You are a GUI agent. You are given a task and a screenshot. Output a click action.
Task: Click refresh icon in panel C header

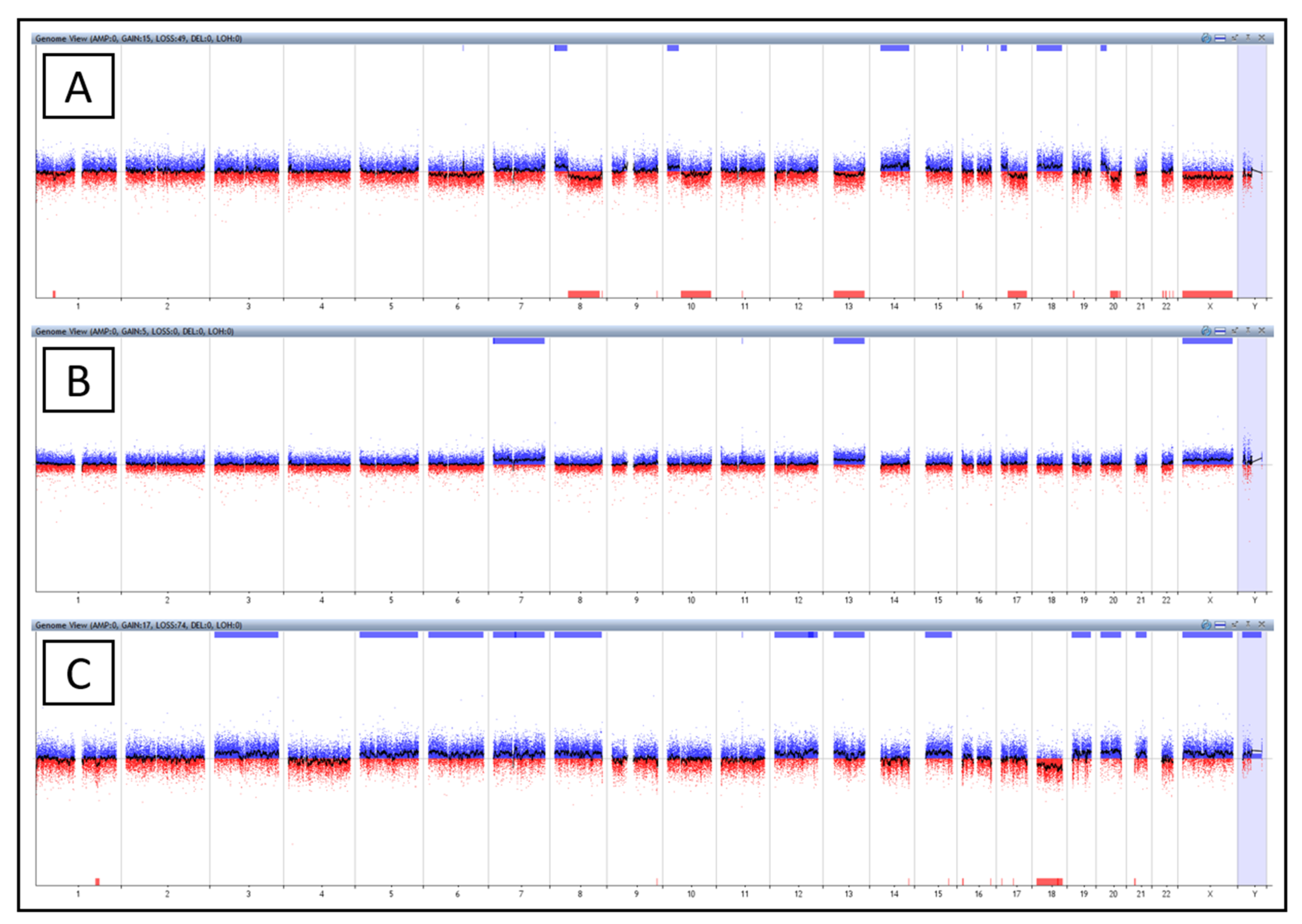pyautogui.click(x=1206, y=625)
